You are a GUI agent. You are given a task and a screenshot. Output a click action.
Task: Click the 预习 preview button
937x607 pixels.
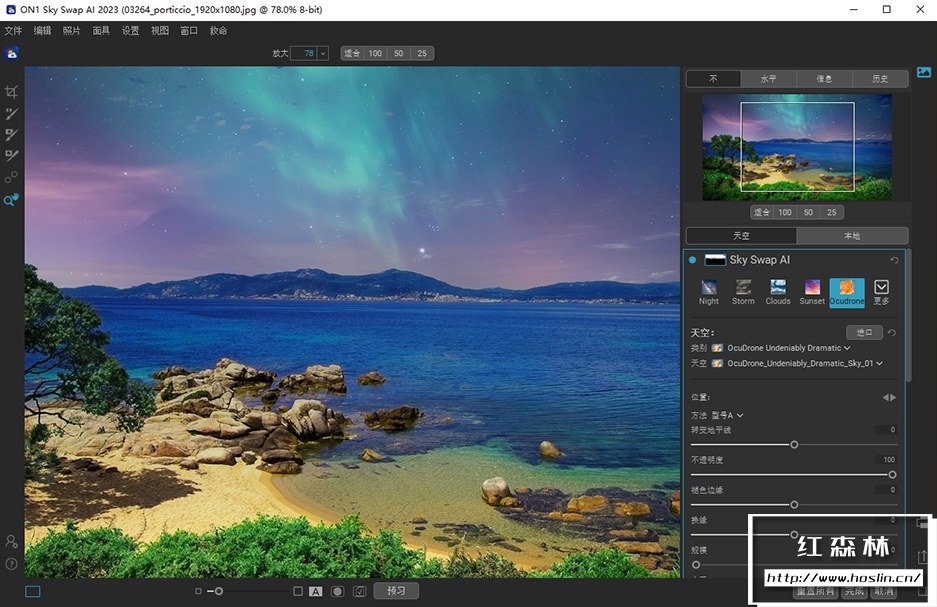coord(396,591)
